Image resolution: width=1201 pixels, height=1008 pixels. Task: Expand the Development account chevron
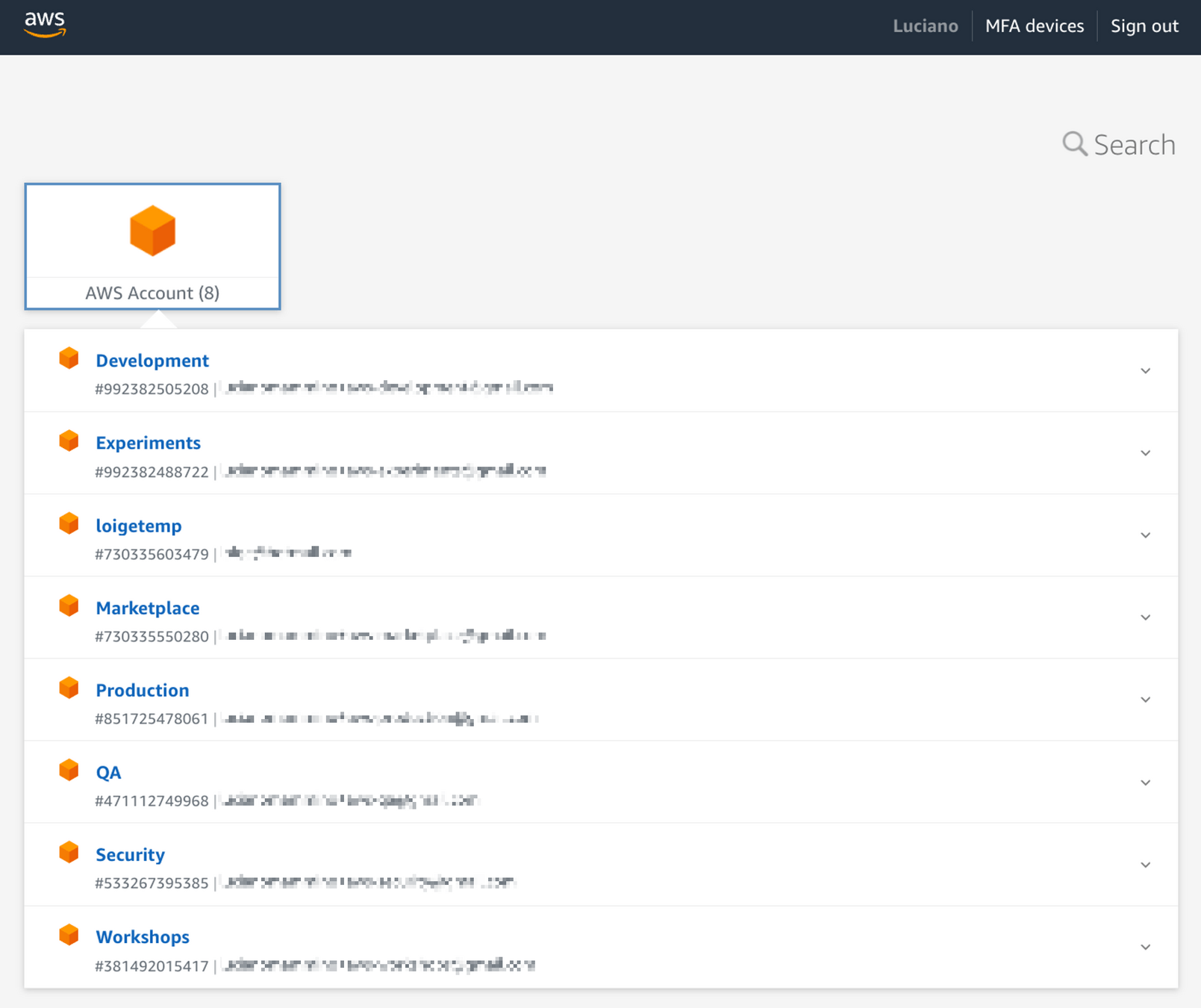click(x=1145, y=371)
